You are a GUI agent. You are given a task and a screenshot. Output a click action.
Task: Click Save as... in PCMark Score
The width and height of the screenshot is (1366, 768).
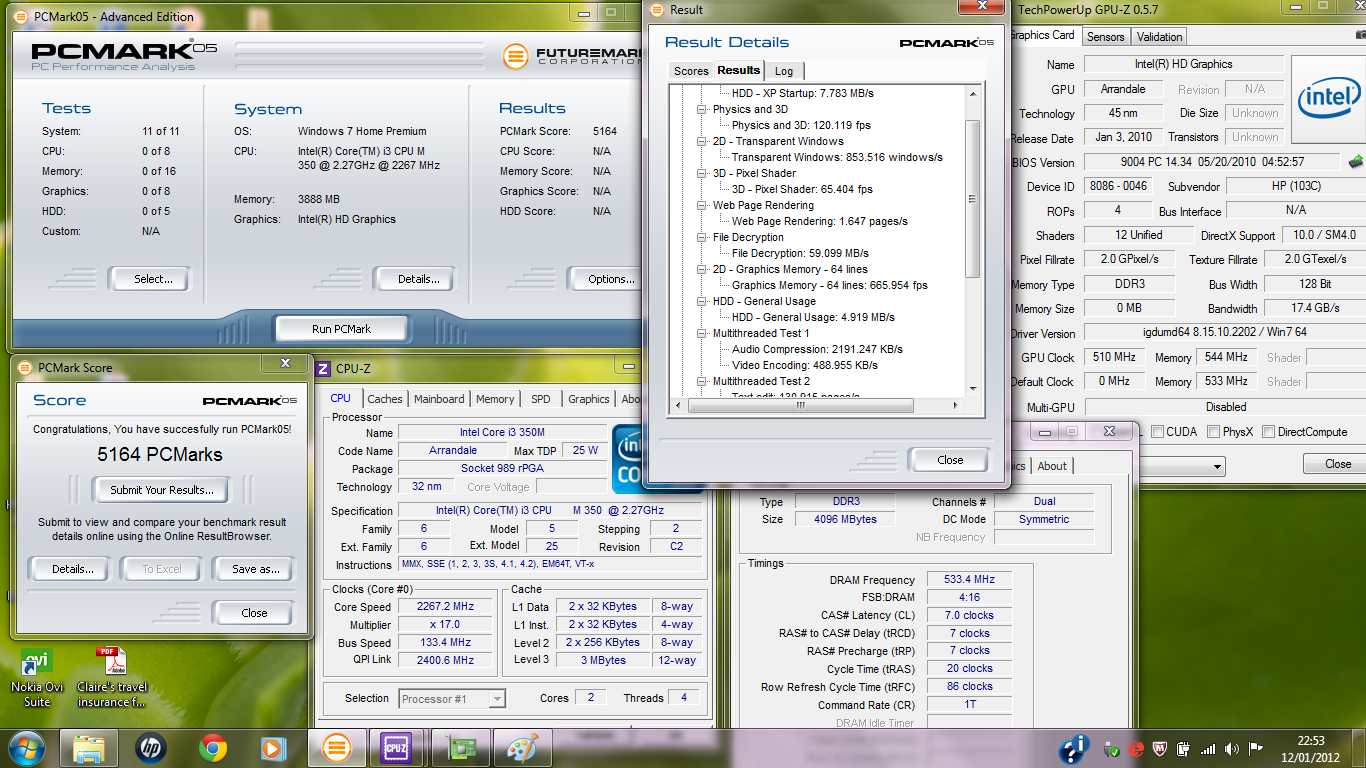pyautogui.click(x=256, y=569)
